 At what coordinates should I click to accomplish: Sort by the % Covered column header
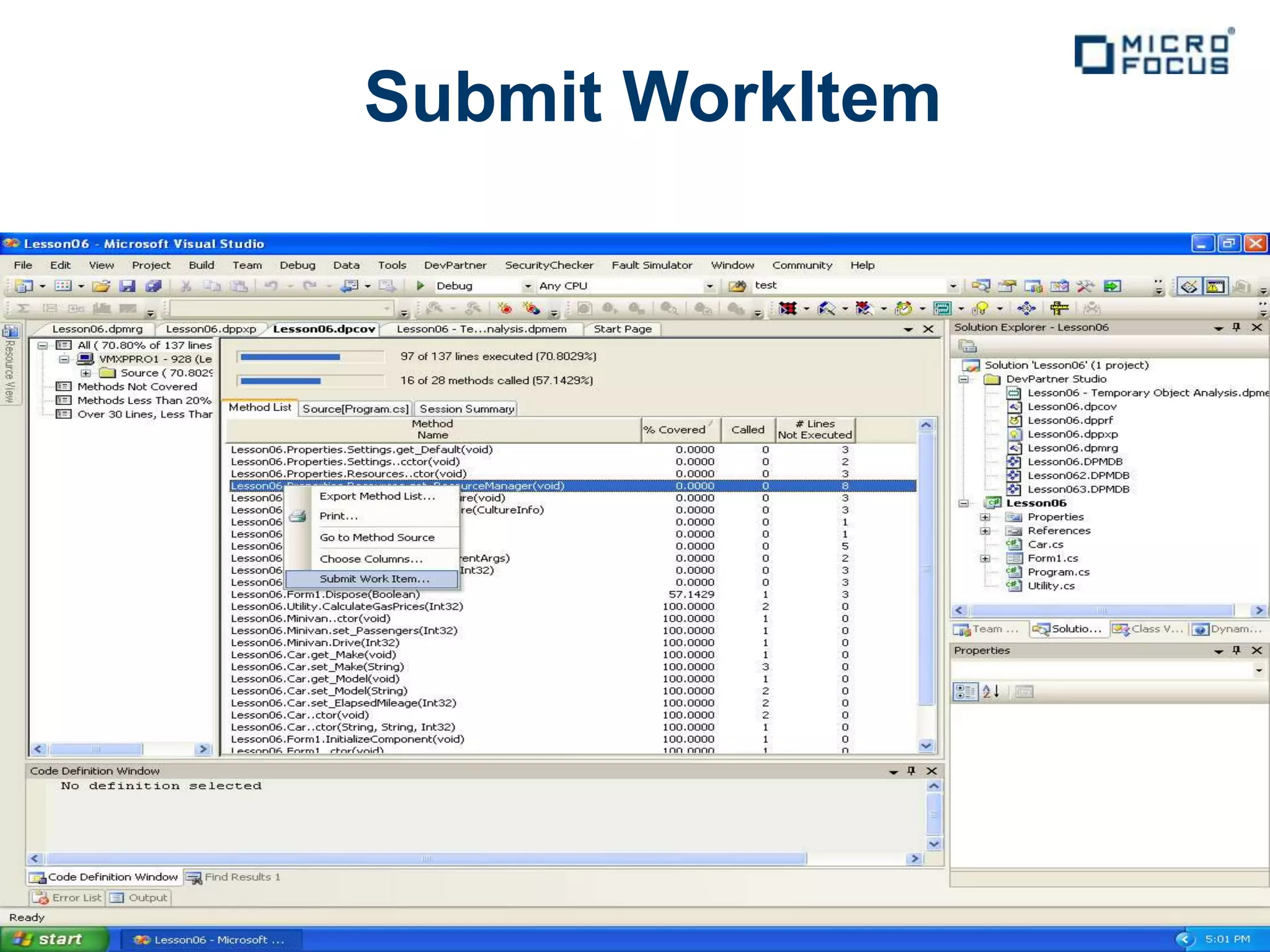point(681,430)
